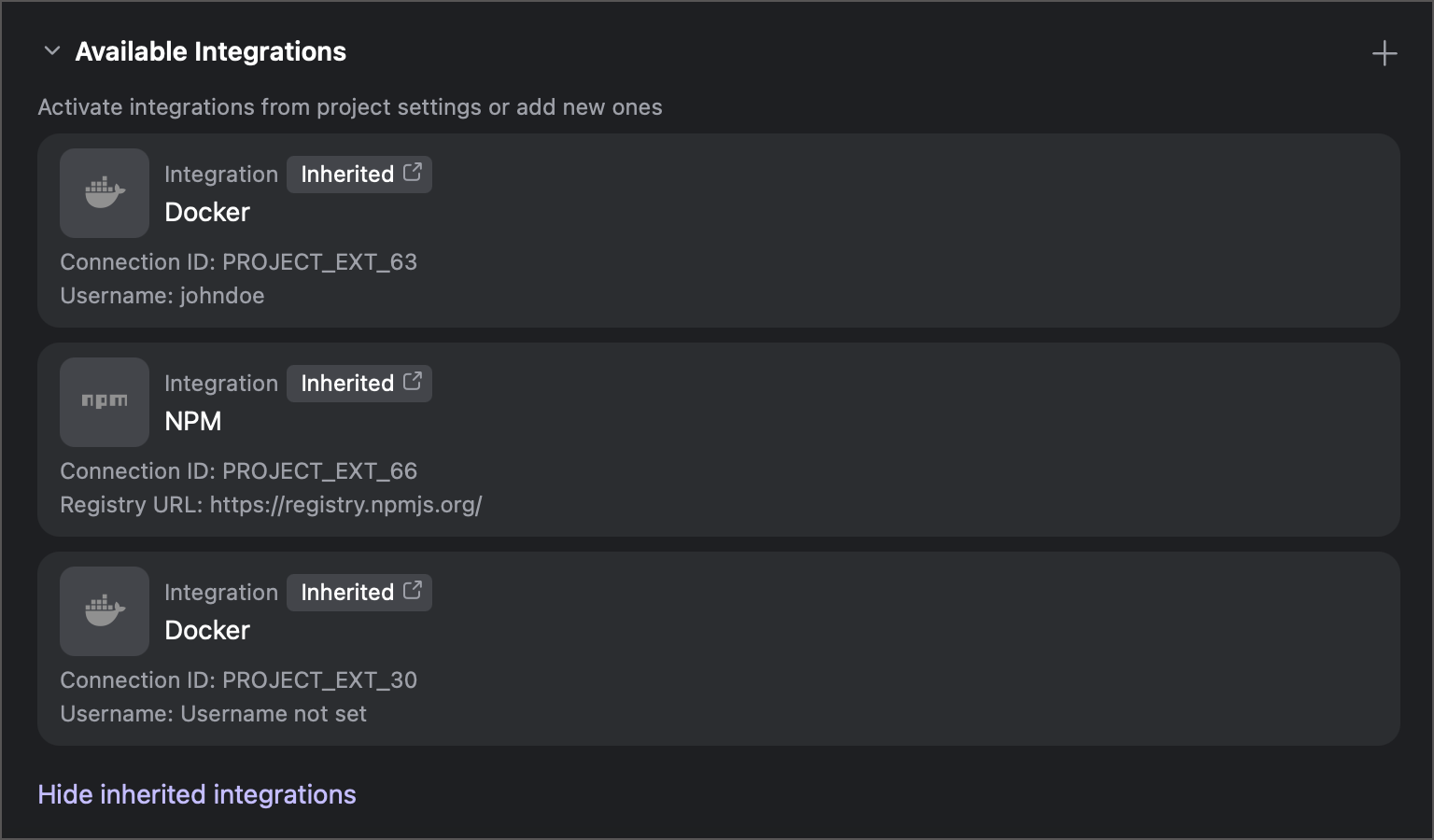Click the external link icon on the last Inherited badge
1434x840 pixels.
coord(414,592)
